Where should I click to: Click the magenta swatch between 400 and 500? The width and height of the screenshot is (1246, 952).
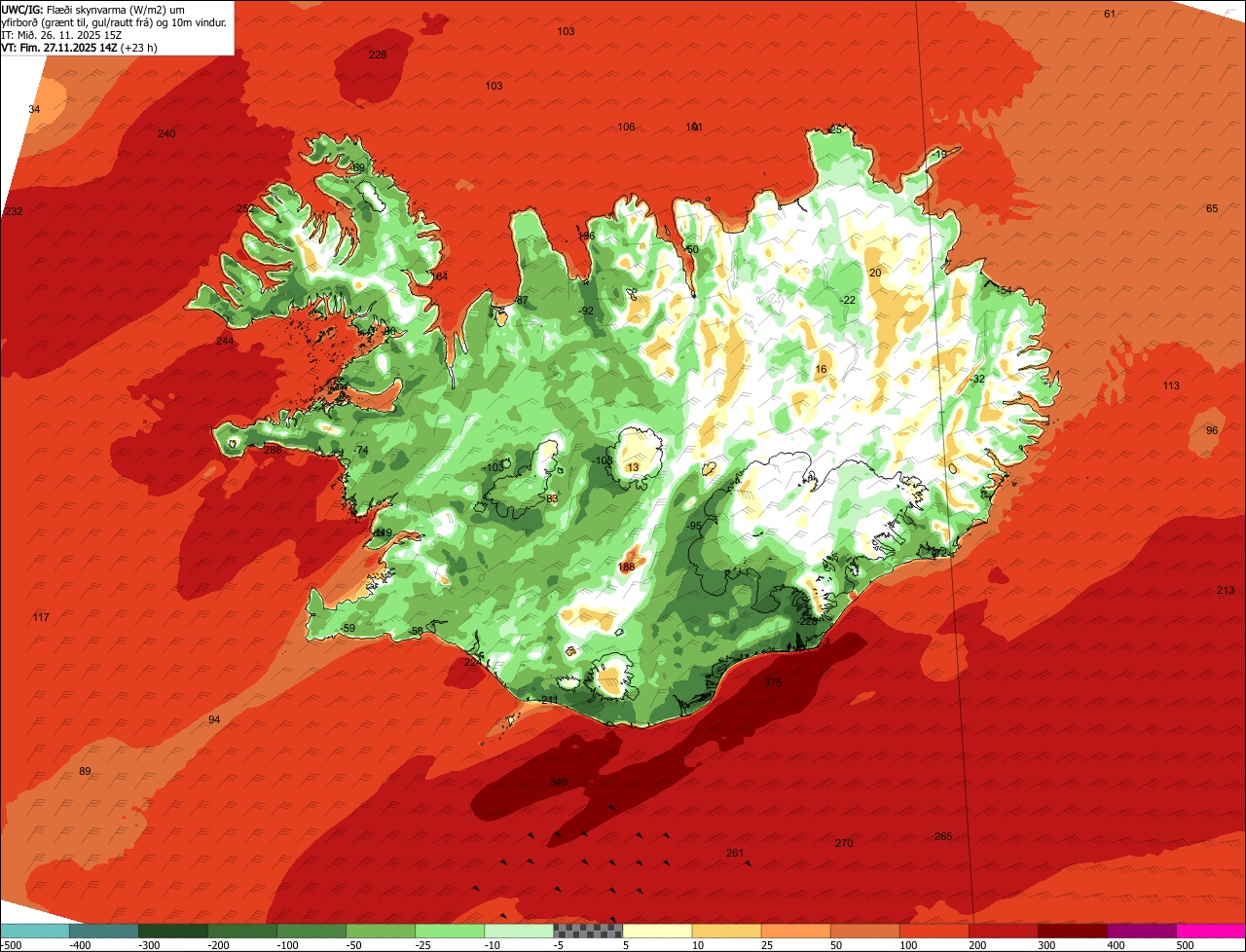click(1142, 931)
